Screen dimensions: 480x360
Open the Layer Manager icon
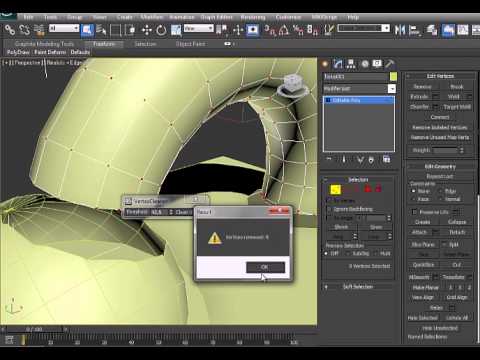(432, 30)
